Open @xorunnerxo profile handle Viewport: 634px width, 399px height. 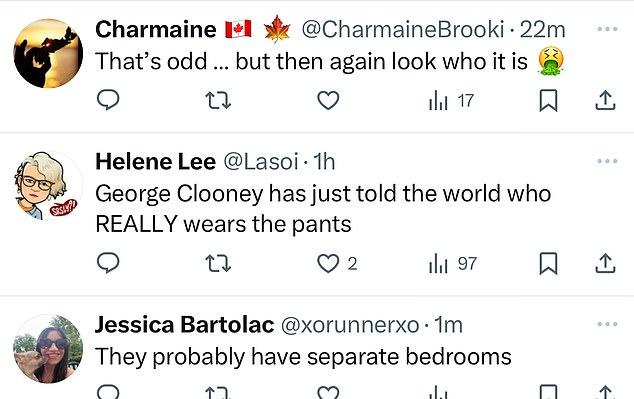click(x=350, y=325)
